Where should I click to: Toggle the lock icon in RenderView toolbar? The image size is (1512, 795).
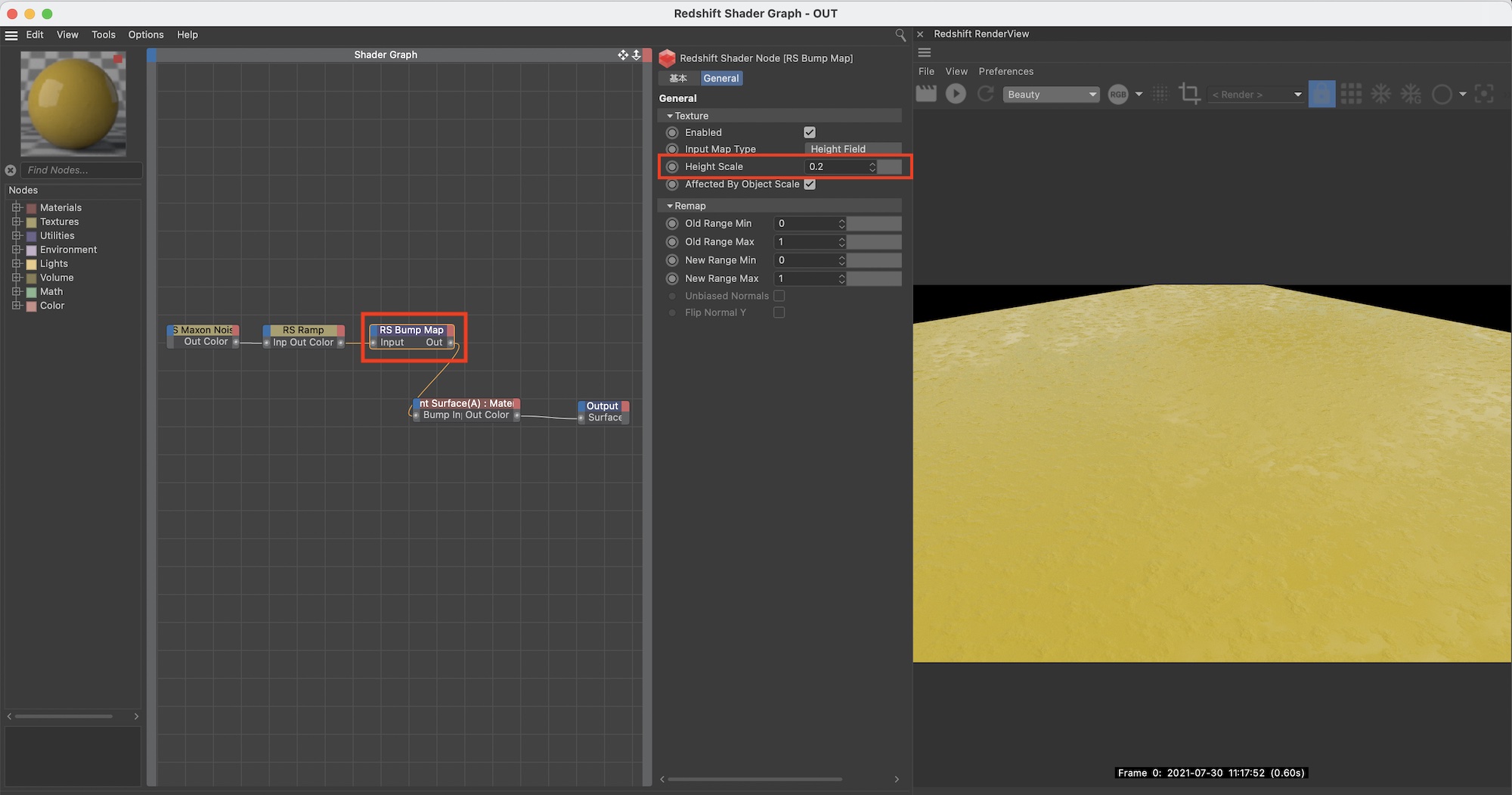point(1321,94)
